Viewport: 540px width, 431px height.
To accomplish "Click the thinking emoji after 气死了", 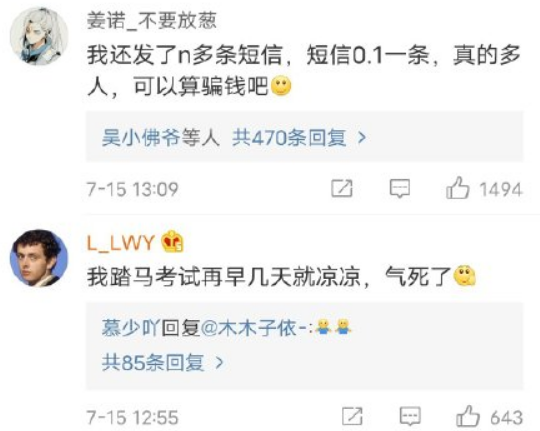I will pyautogui.click(x=465, y=276).
